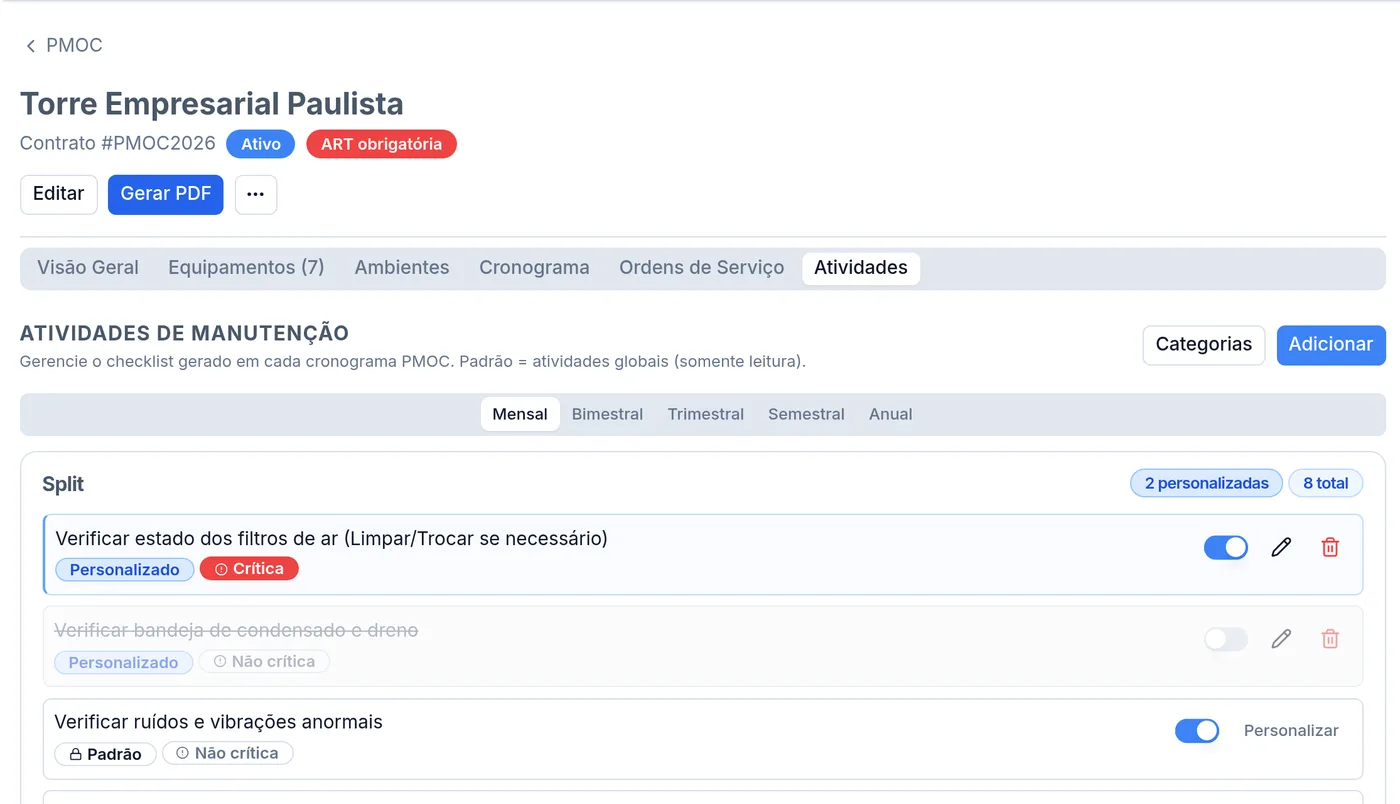Open the Ordens de Serviço tab
The height and width of the screenshot is (804, 1400).
pyautogui.click(x=701, y=268)
